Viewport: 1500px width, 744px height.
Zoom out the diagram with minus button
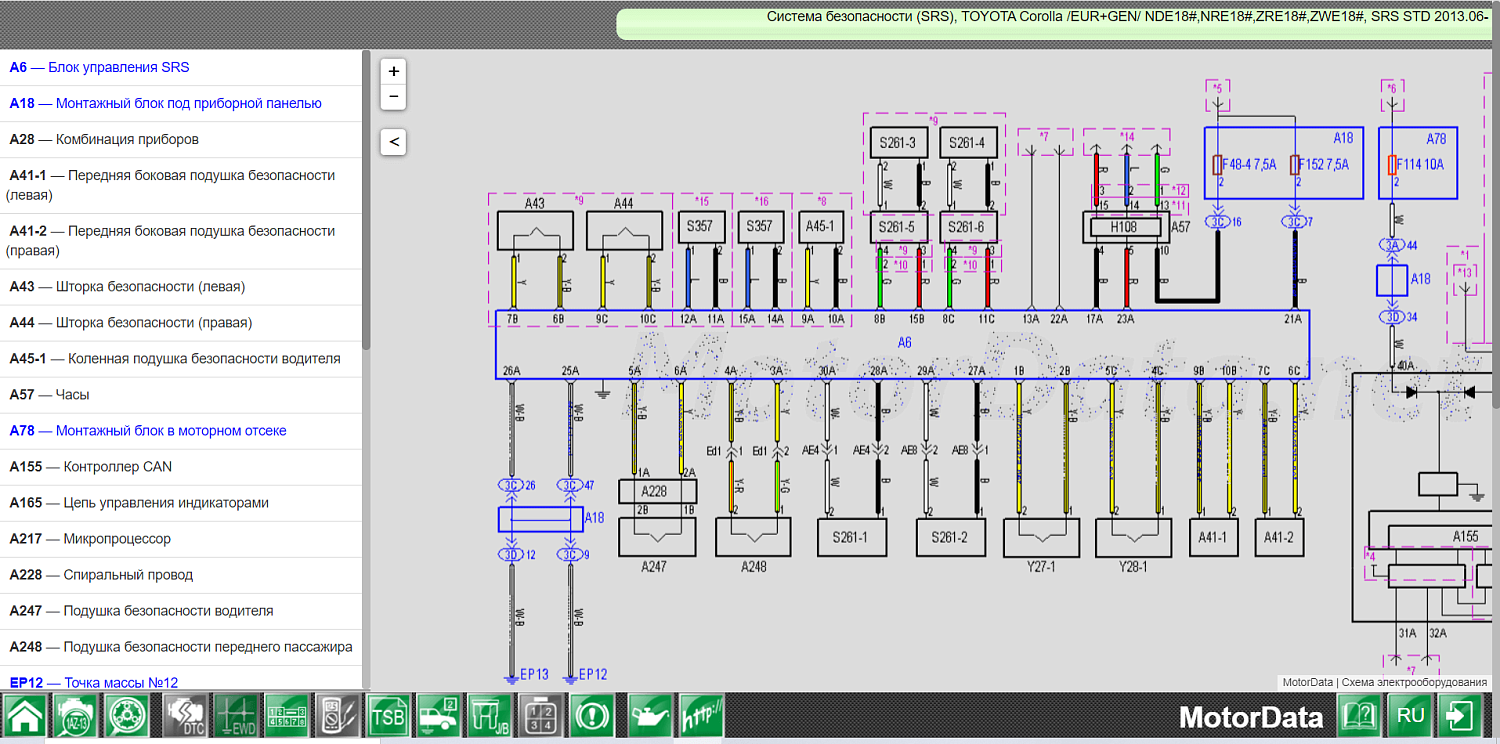tap(394, 96)
